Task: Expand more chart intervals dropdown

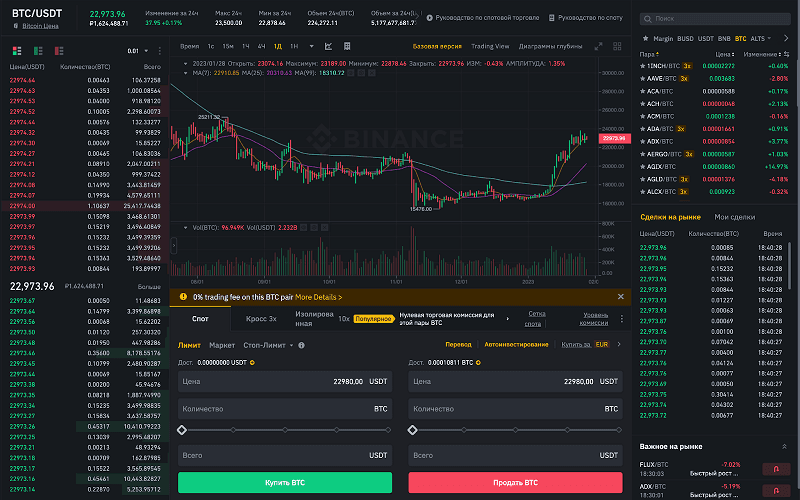Action: [x=311, y=46]
